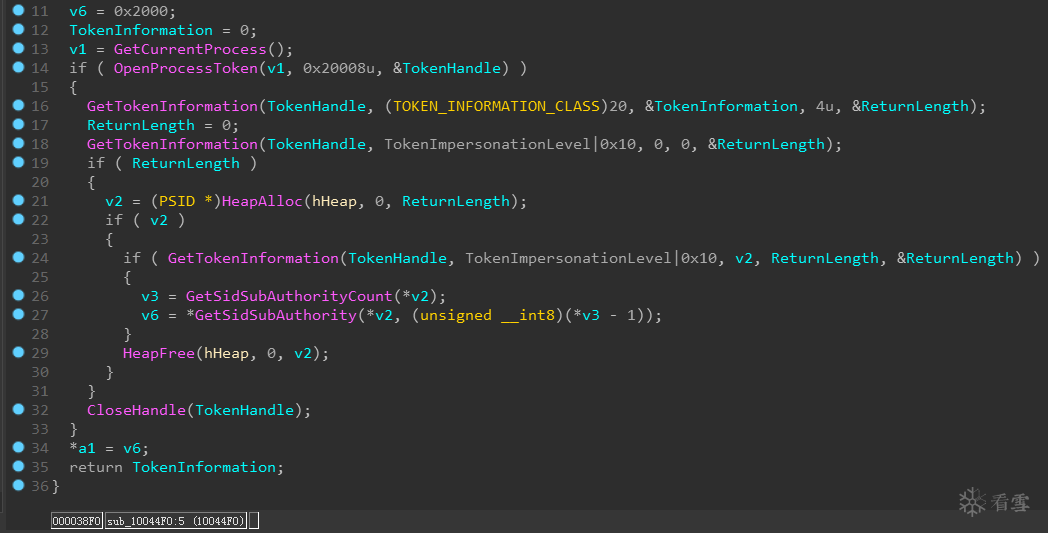Toggle breakpoint dot on line 22
1048x533 pixels.
coord(19,219)
